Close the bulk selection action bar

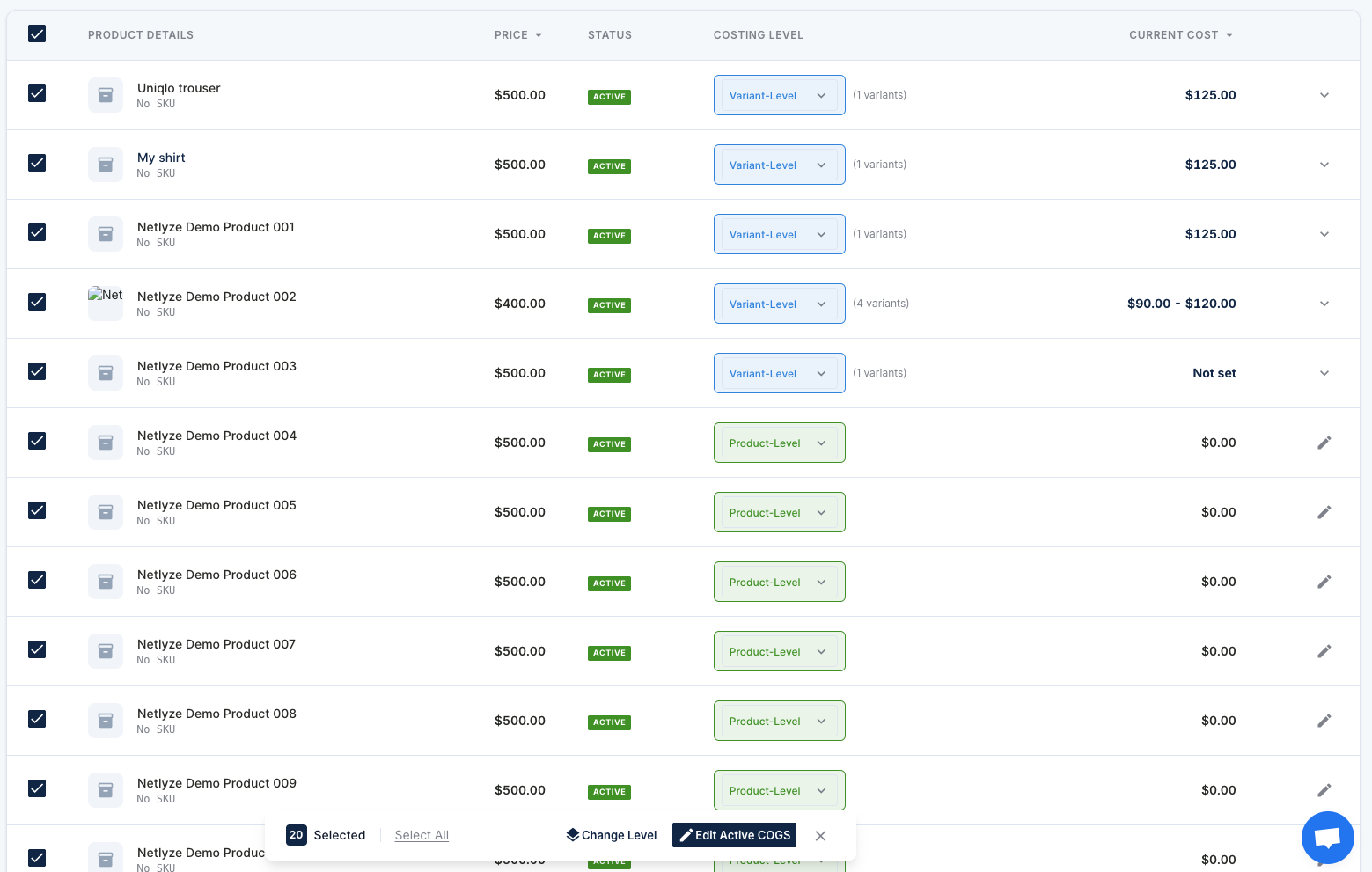coord(820,836)
